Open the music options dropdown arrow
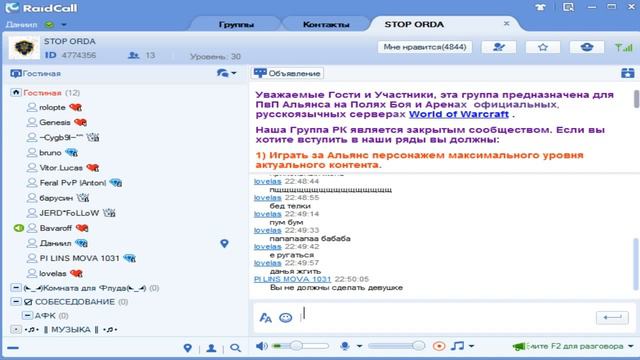 click(471, 346)
